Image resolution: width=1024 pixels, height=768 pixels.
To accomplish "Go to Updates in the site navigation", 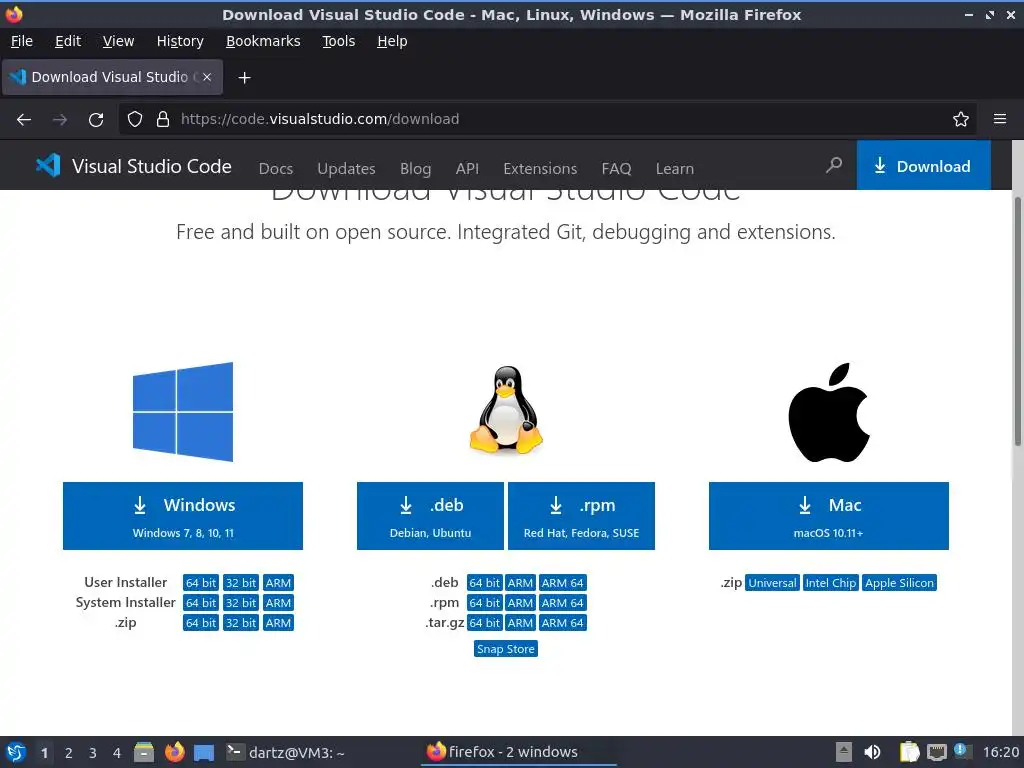I will [x=346, y=168].
